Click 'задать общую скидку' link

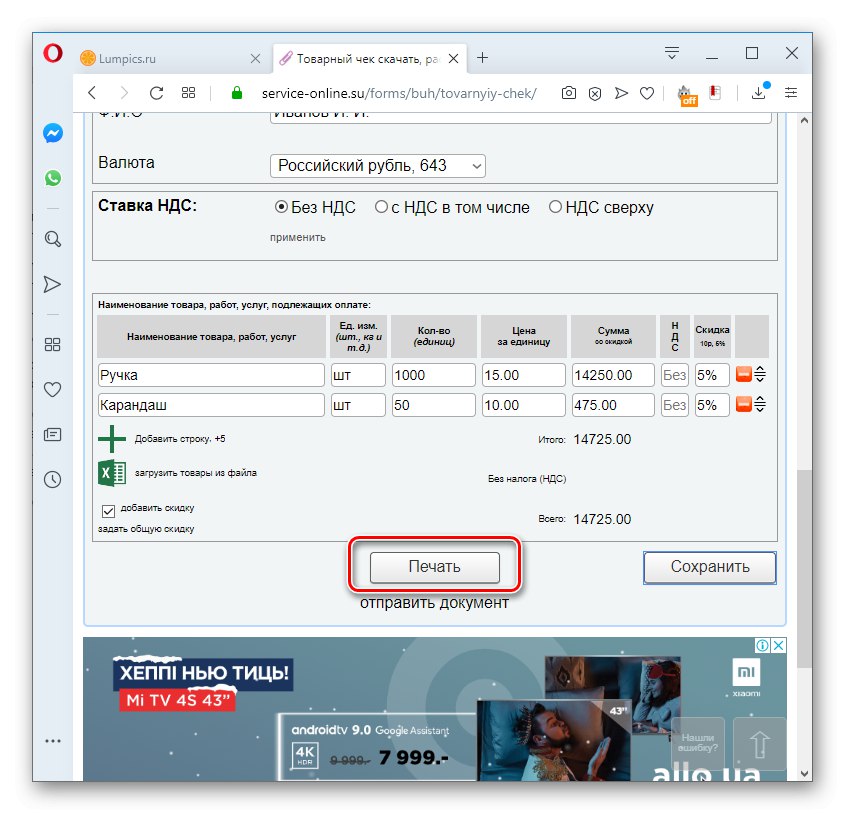(146, 529)
